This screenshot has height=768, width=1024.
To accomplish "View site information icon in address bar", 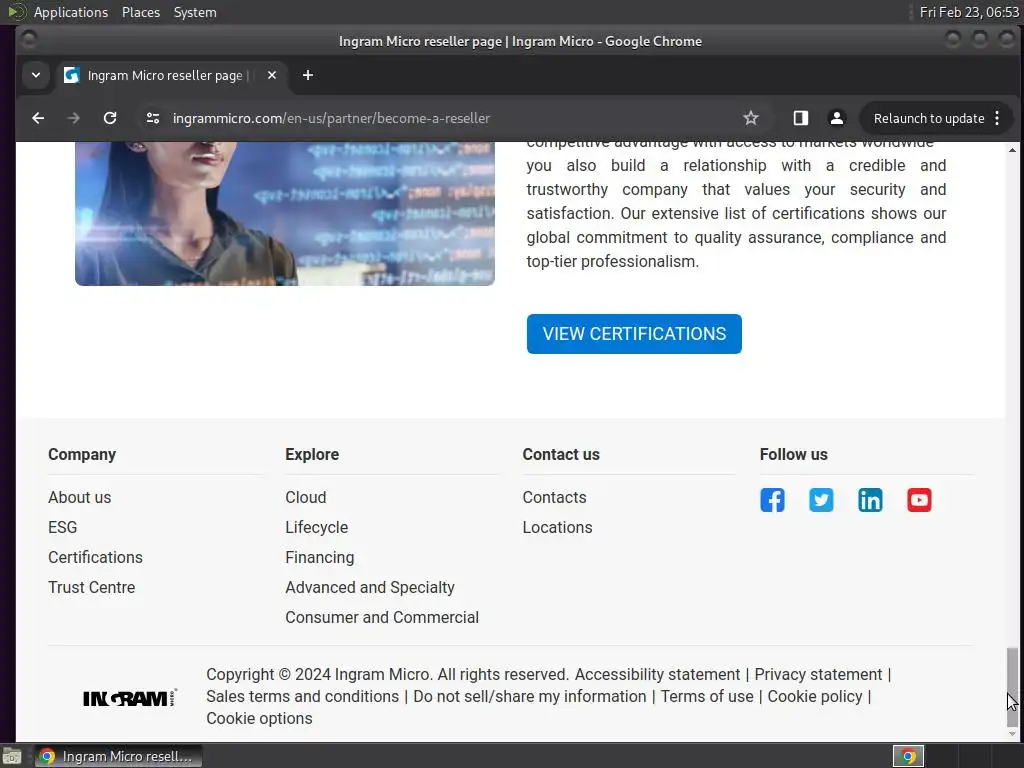I will pyautogui.click(x=153, y=118).
